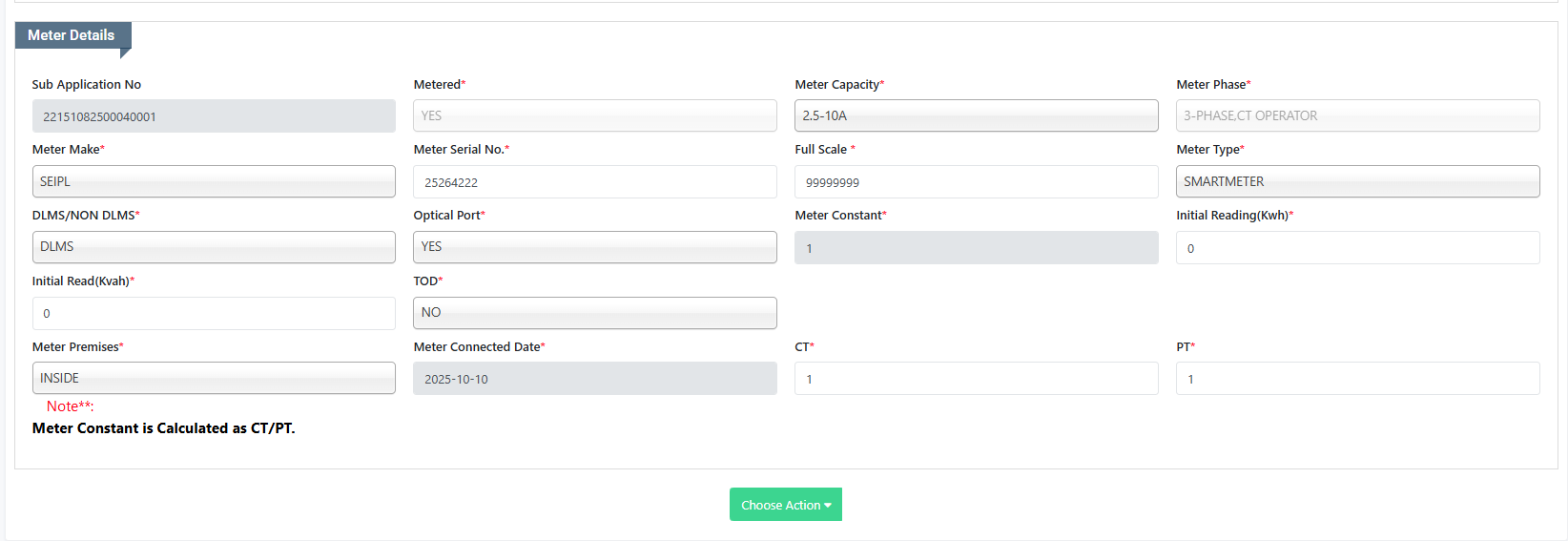Viewport: 1568px width, 541px height.
Task: Click the Meter Details section header
Action: pyautogui.click(x=72, y=35)
